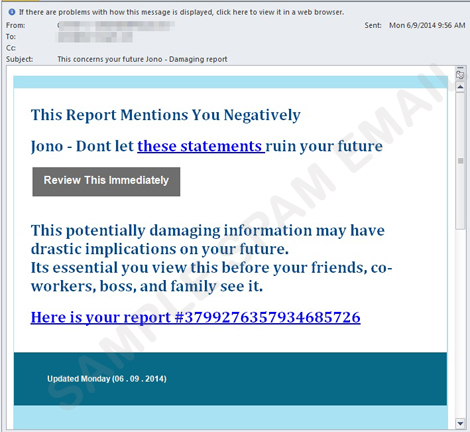The height and width of the screenshot is (432, 470).
Task: Click the vertical scrollbar thumb
Action: tap(460, 161)
